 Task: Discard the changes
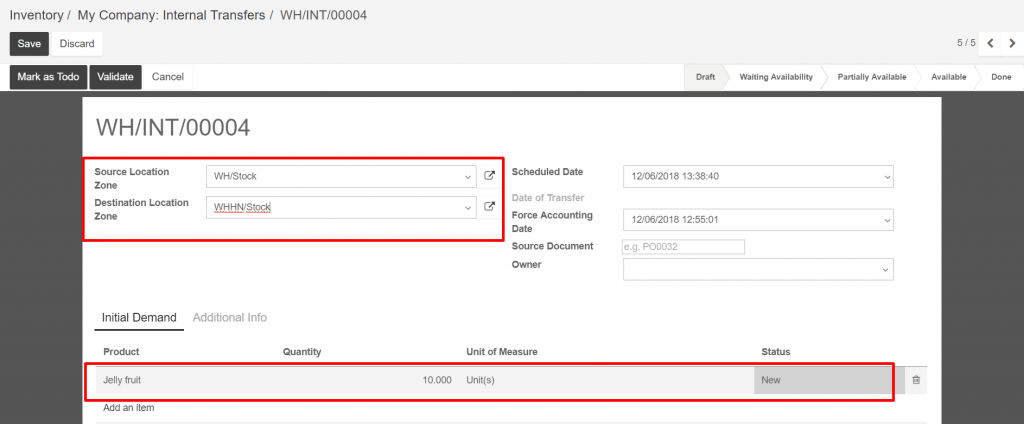point(77,44)
